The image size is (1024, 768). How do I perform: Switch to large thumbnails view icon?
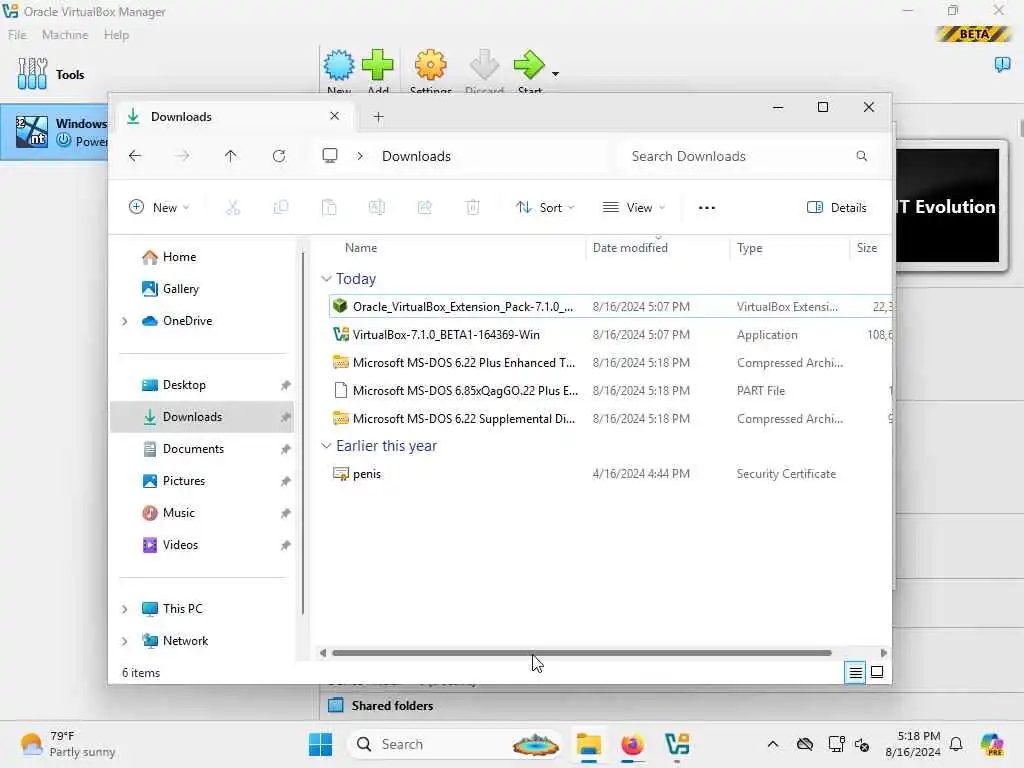point(877,672)
